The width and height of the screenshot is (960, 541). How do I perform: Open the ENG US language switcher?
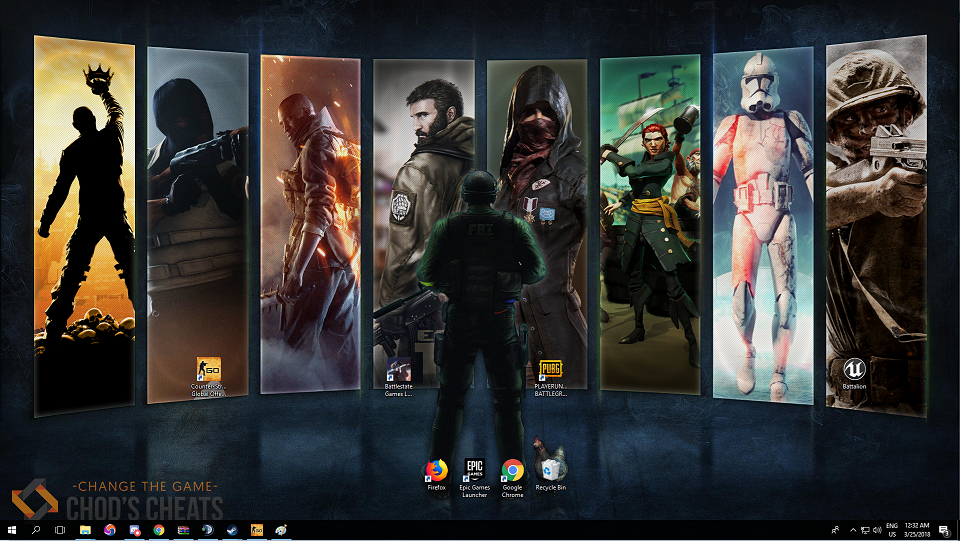[x=892, y=530]
